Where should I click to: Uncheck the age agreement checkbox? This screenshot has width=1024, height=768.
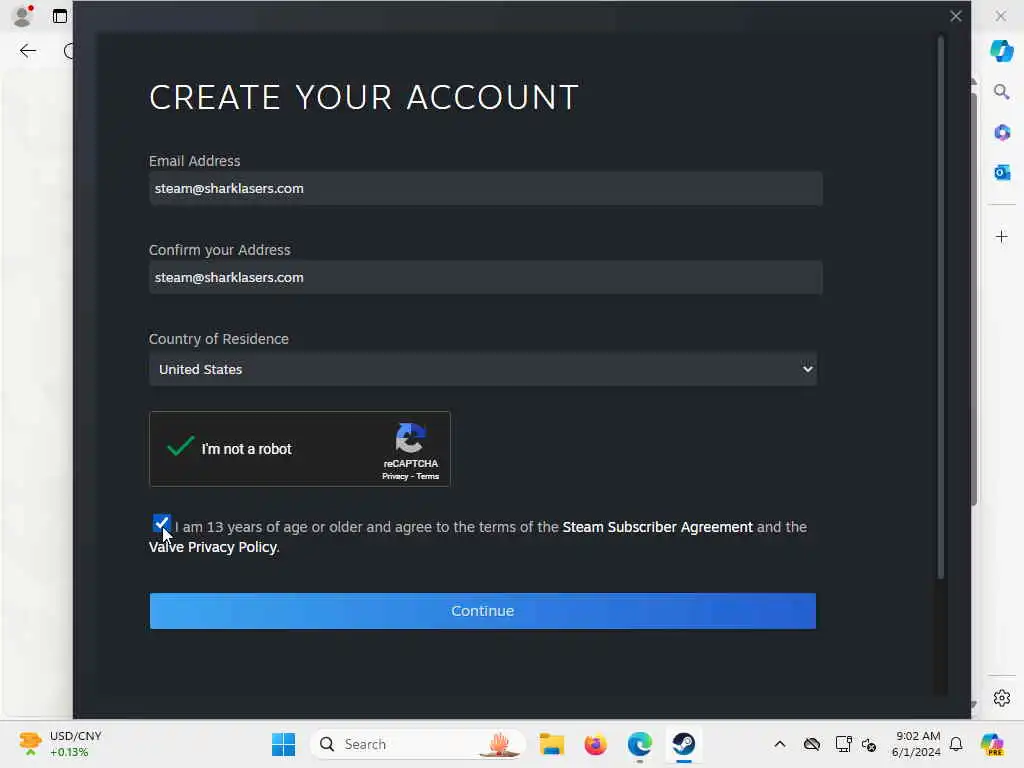[x=161, y=523]
